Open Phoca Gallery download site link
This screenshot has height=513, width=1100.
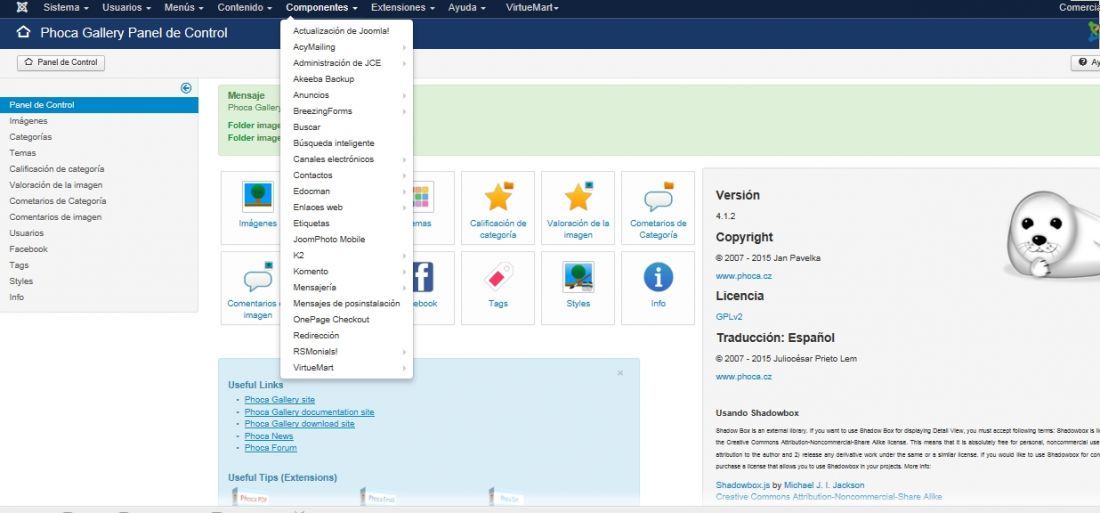300,424
